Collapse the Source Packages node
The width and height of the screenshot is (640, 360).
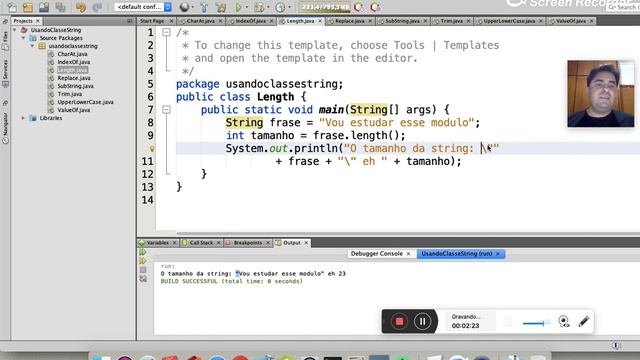pyautogui.click(x=23, y=38)
